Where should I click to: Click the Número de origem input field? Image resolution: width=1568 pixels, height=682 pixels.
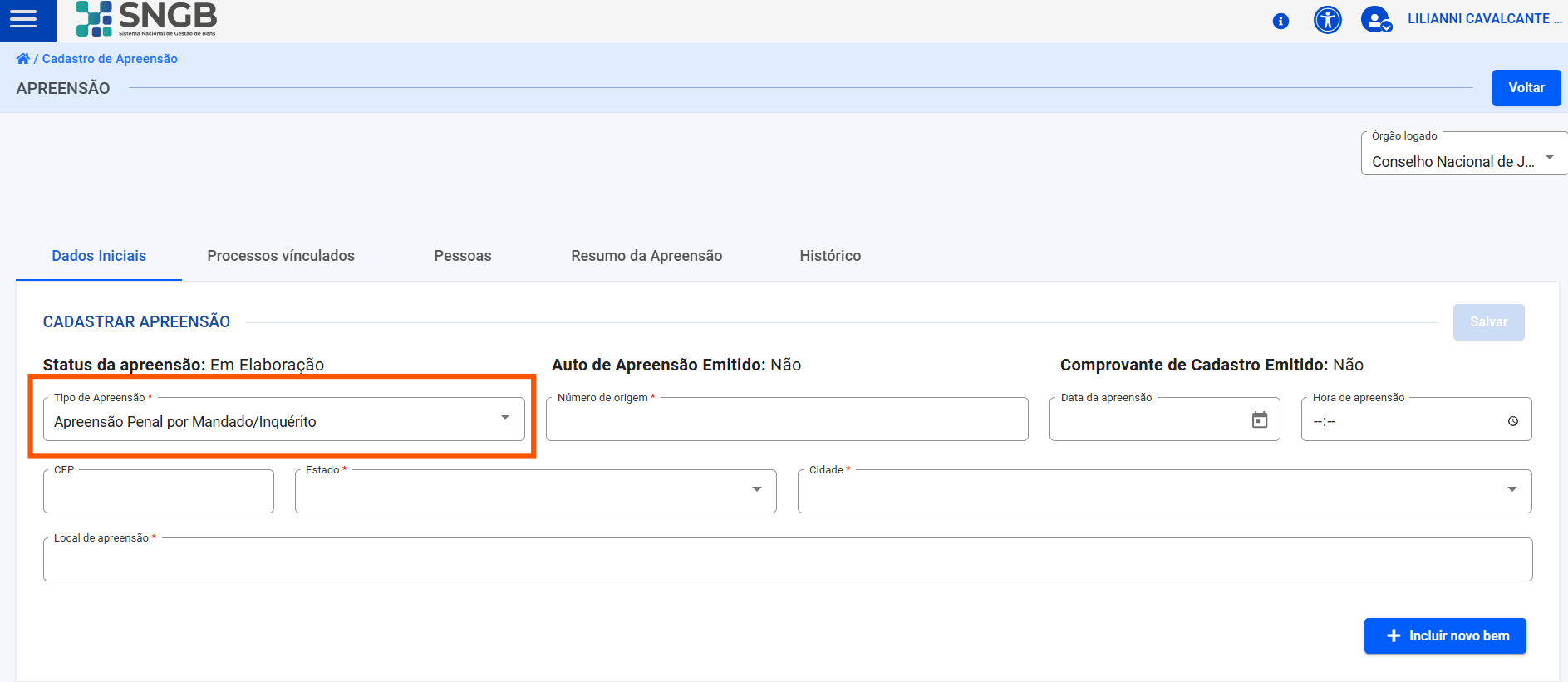click(786, 421)
